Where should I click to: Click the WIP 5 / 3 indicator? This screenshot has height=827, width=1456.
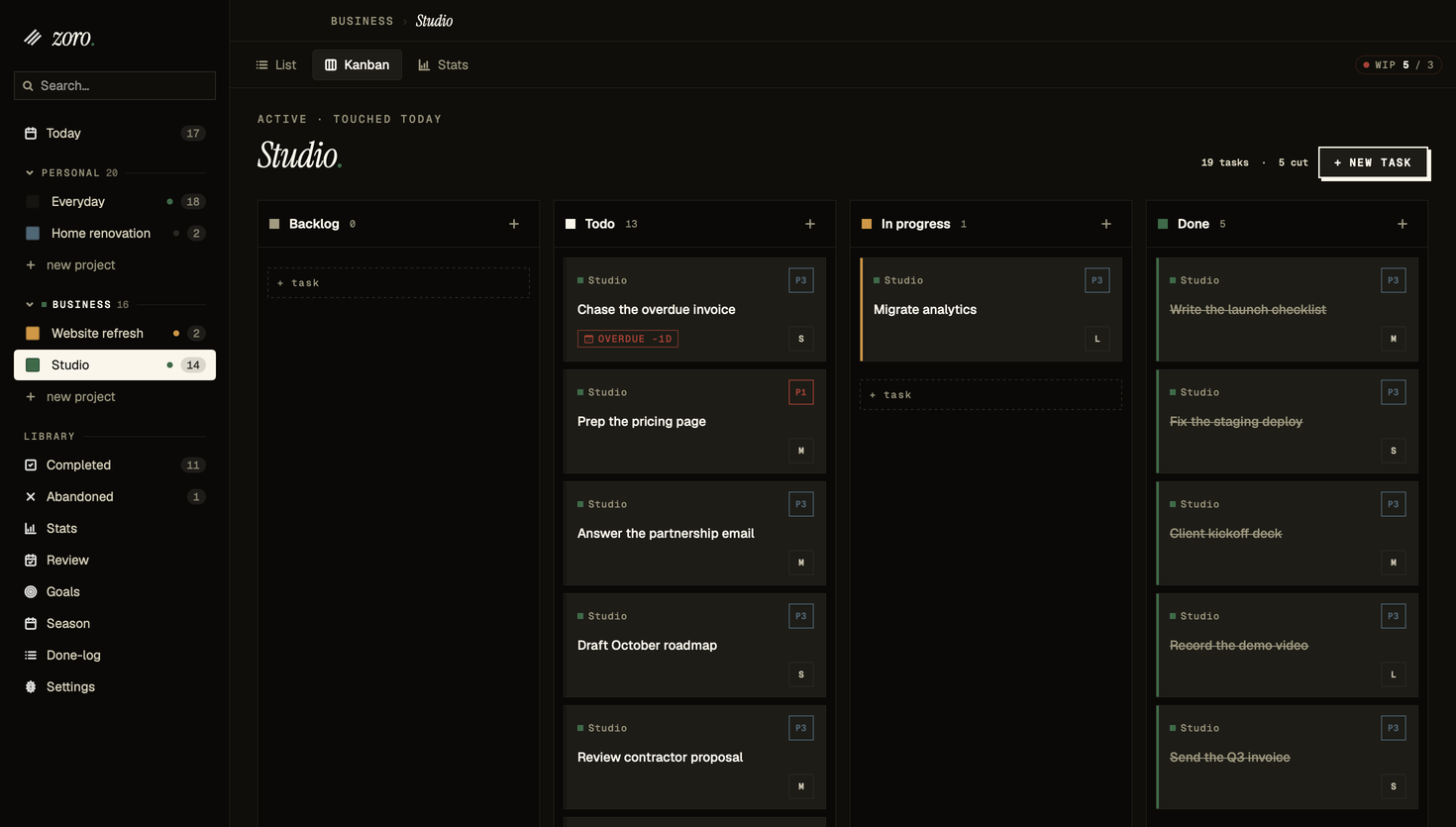click(1399, 65)
